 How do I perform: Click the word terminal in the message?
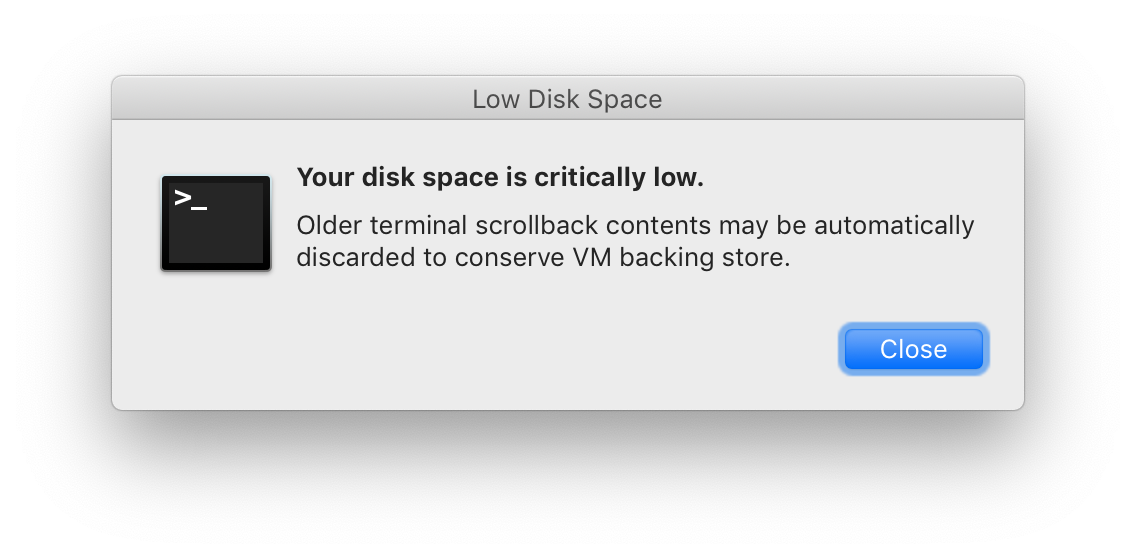pos(419,225)
